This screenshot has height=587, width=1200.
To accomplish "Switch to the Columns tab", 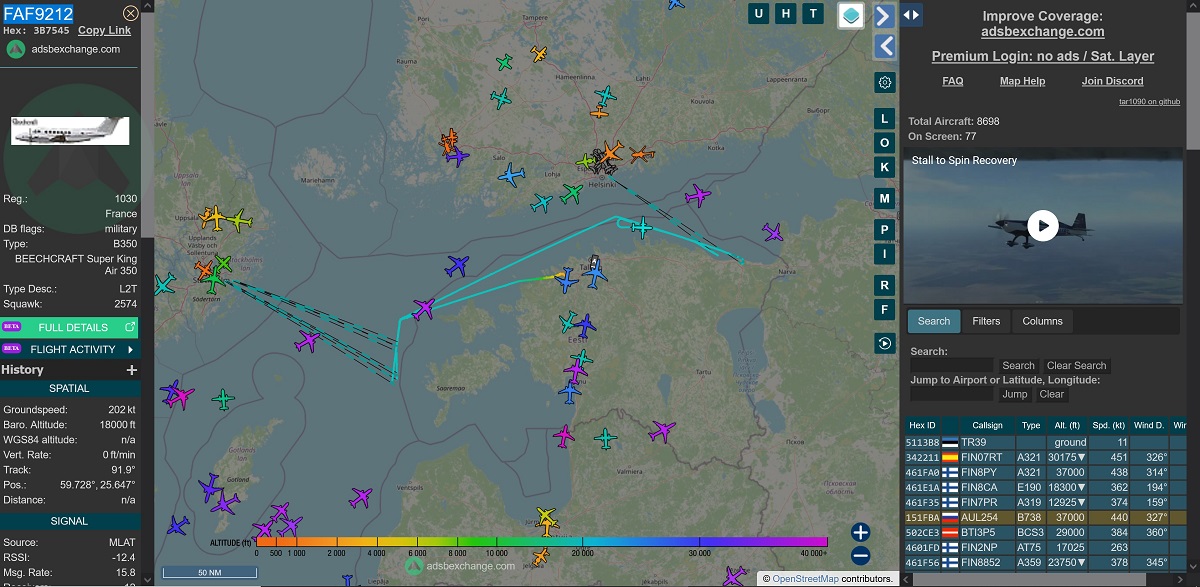I will click(x=1042, y=321).
